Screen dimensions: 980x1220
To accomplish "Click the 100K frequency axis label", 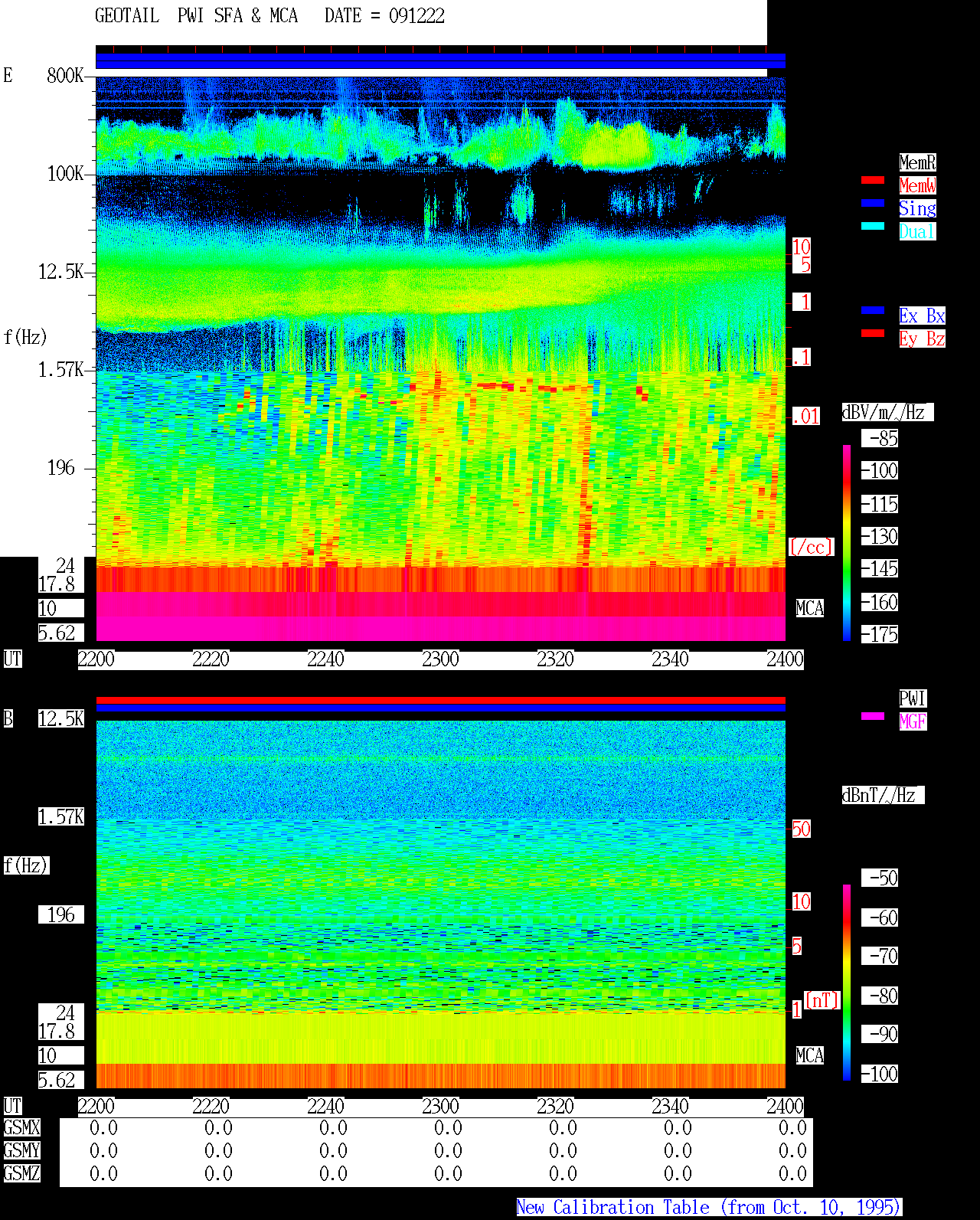I will point(65,174).
